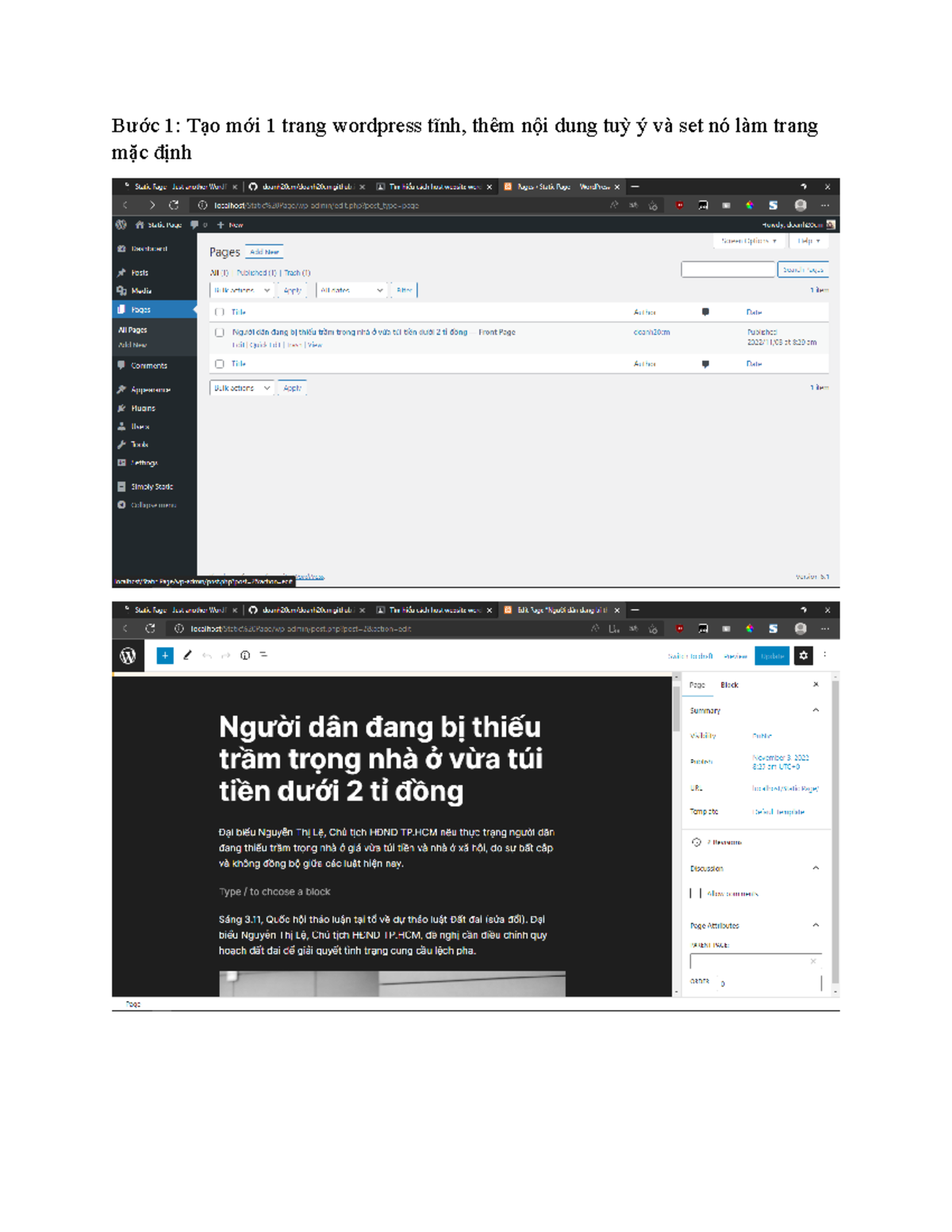Open Appearance in the WordPress sidebar
Screen dimensions: 952x1232
(150, 390)
